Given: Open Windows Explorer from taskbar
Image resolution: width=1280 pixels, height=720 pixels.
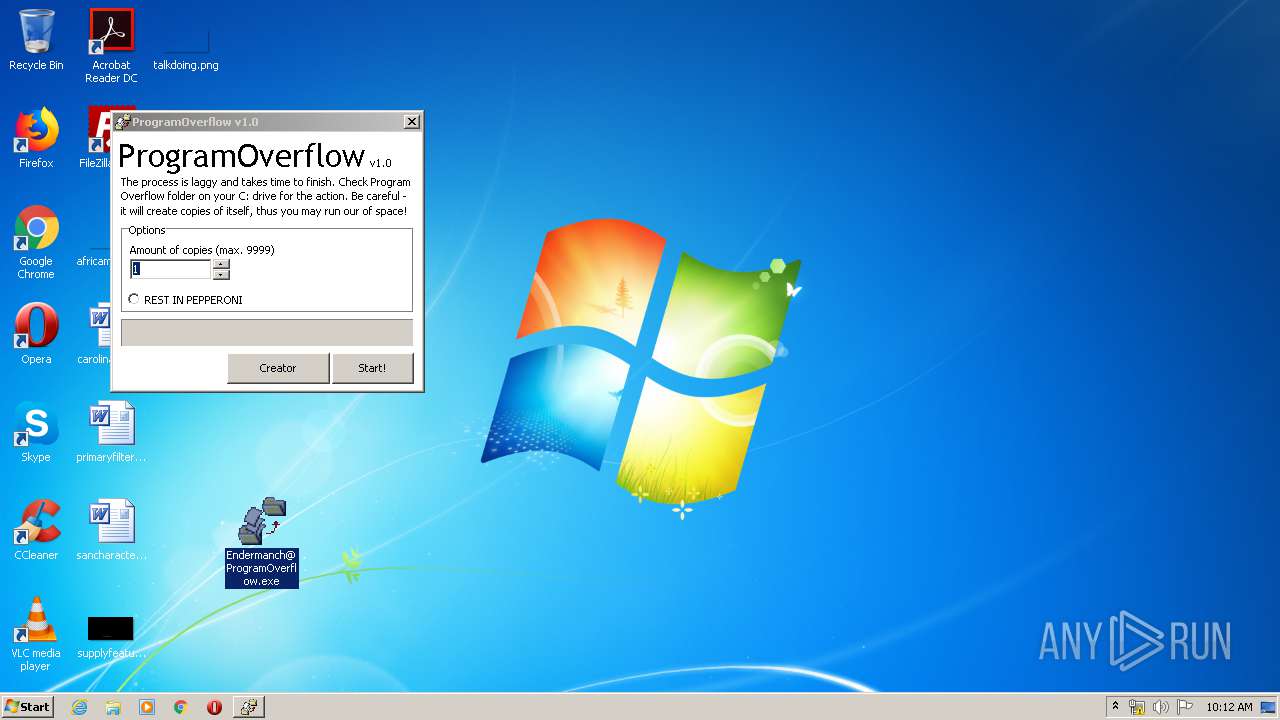Looking at the screenshot, I should [x=113, y=707].
